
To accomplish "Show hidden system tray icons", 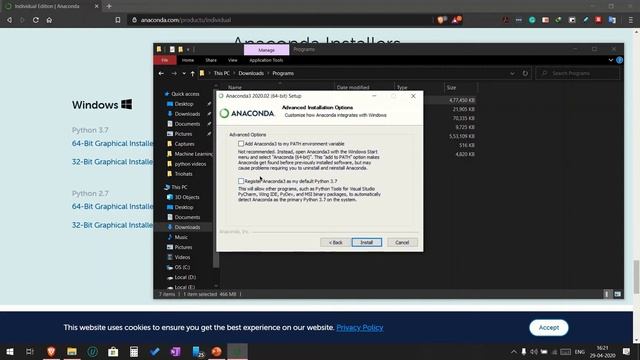I will 513,351.
